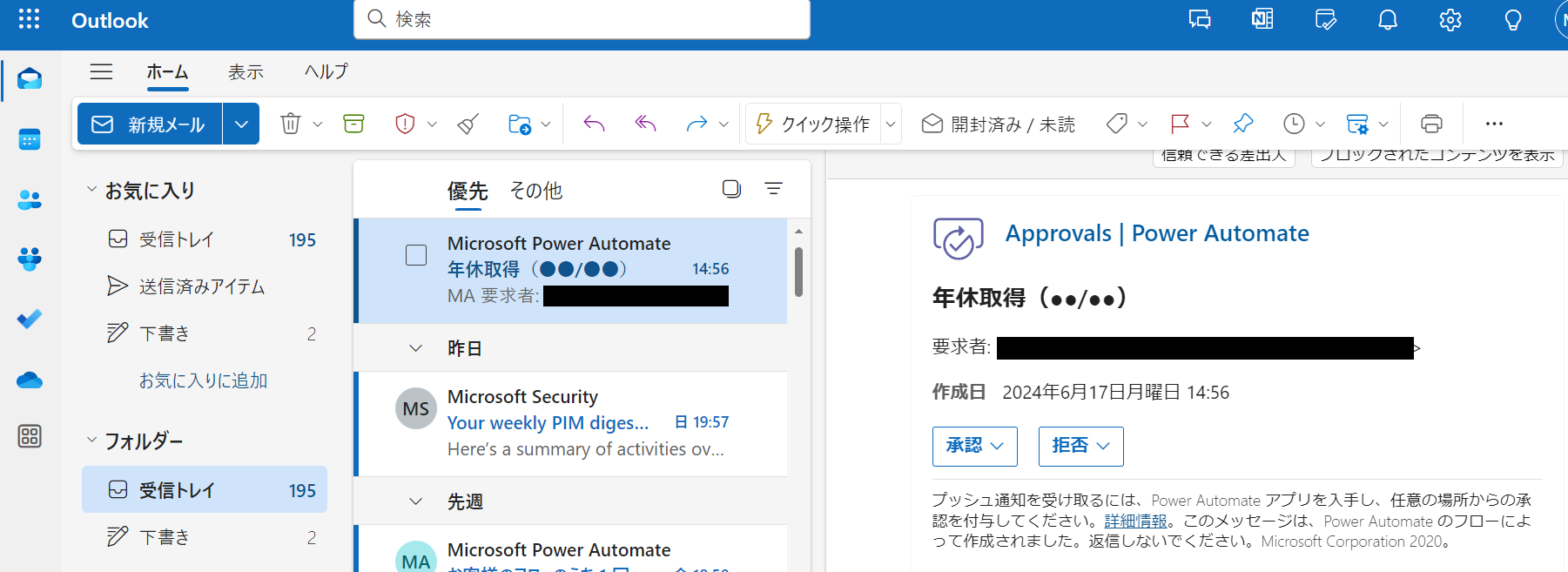Expand the new mail dropdown arrow
This screenshot has height=572, width=1568.
(x=241, y=124)
